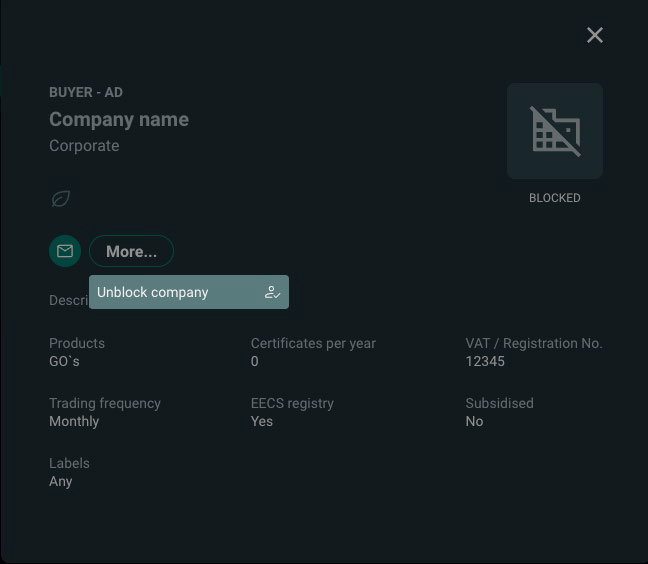Click the user-check icon in Unblock company
Viewport: 648px width, 564px height.
272,292
